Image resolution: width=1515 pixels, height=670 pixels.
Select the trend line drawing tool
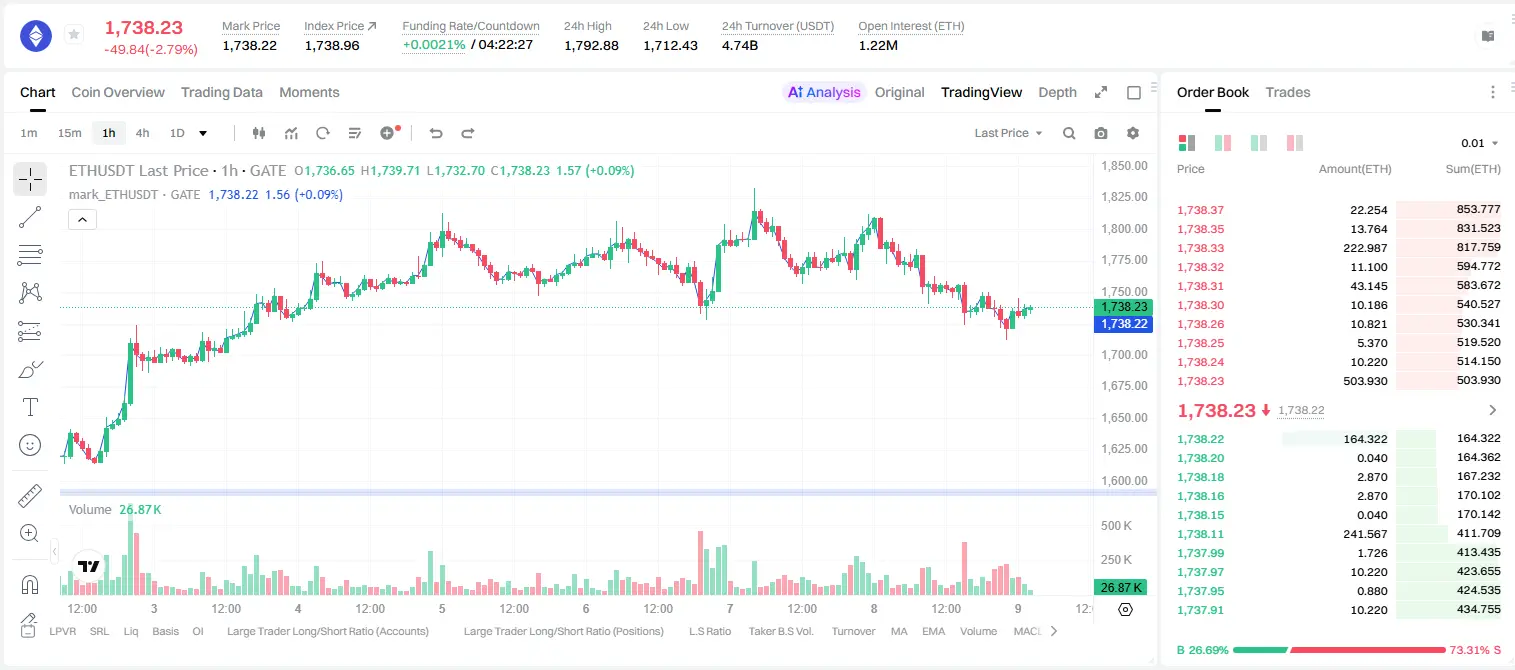click(x=30, y=217)
